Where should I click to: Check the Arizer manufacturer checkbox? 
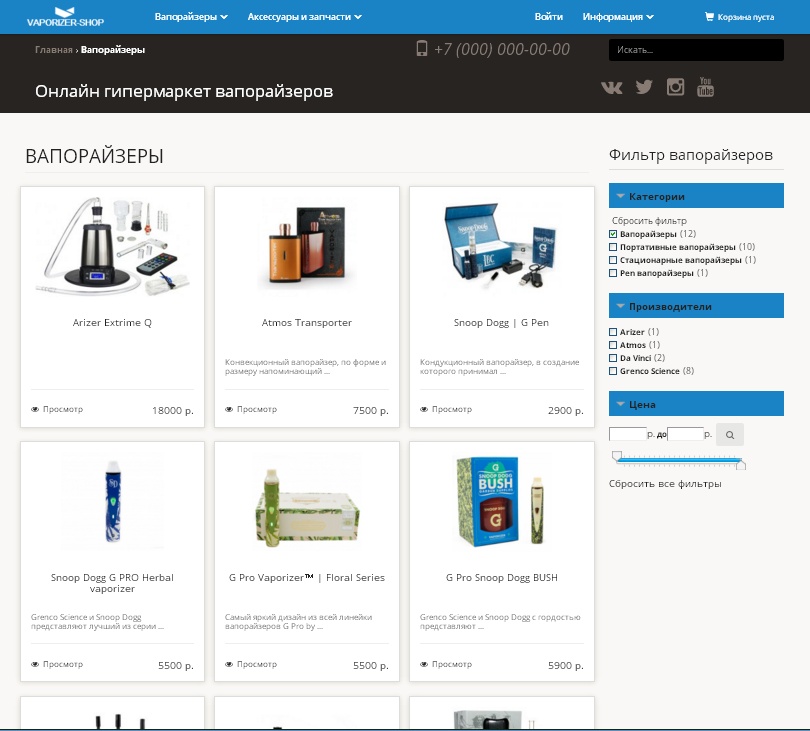point(613,332)
